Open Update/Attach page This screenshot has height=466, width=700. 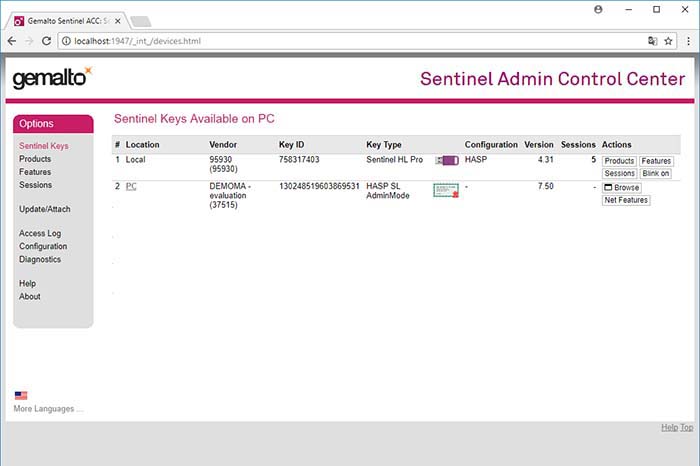click(45, 209)
